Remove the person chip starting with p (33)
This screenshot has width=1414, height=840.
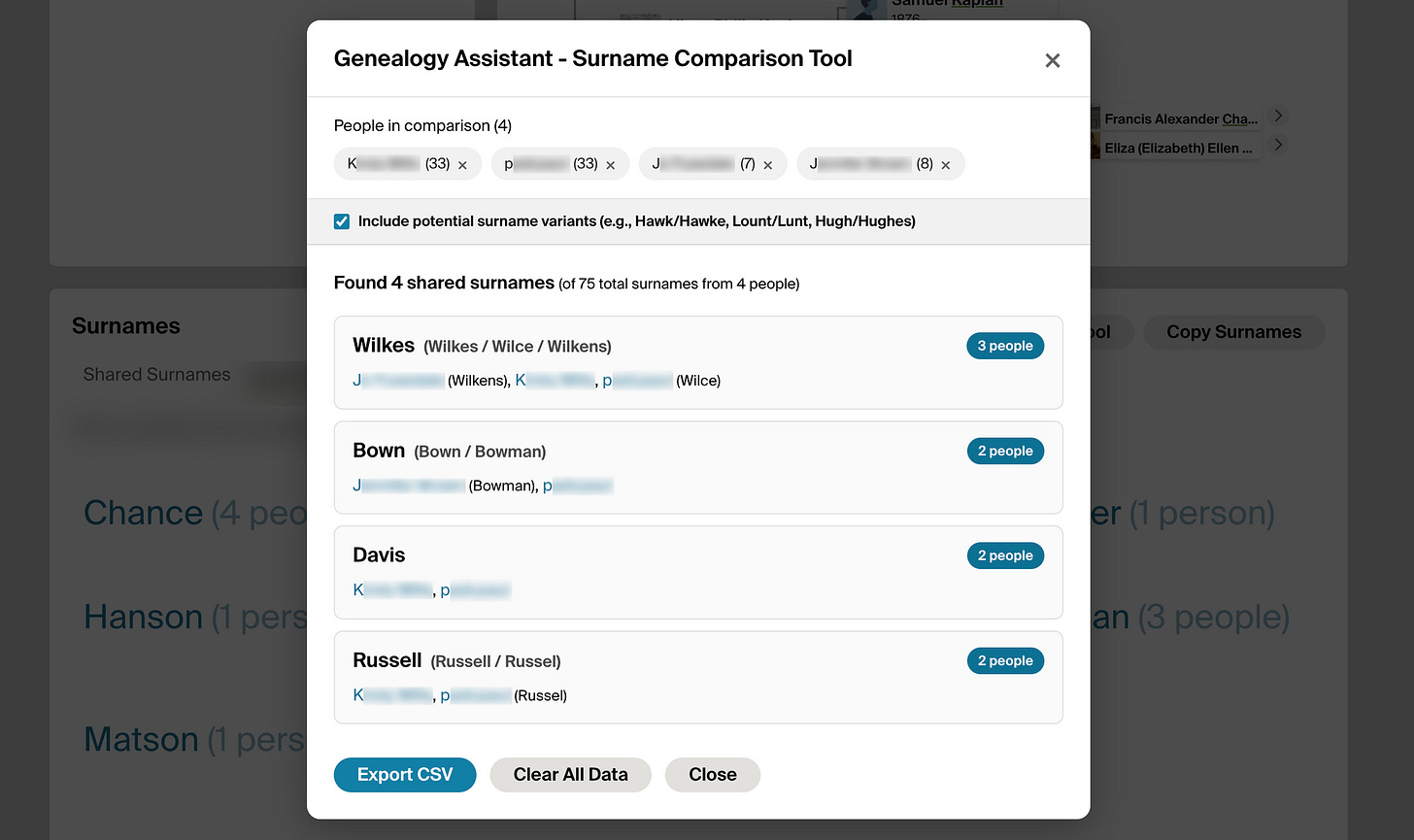pyautogui.click(x=611, y=165)
